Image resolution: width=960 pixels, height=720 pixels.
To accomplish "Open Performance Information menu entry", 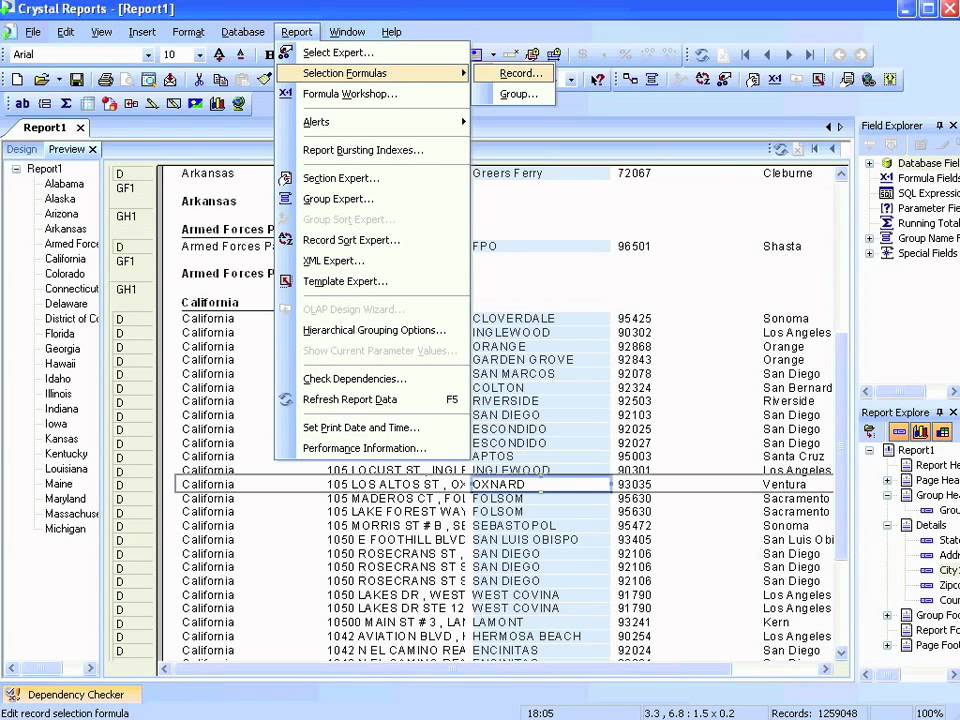I will coord(372,448).
